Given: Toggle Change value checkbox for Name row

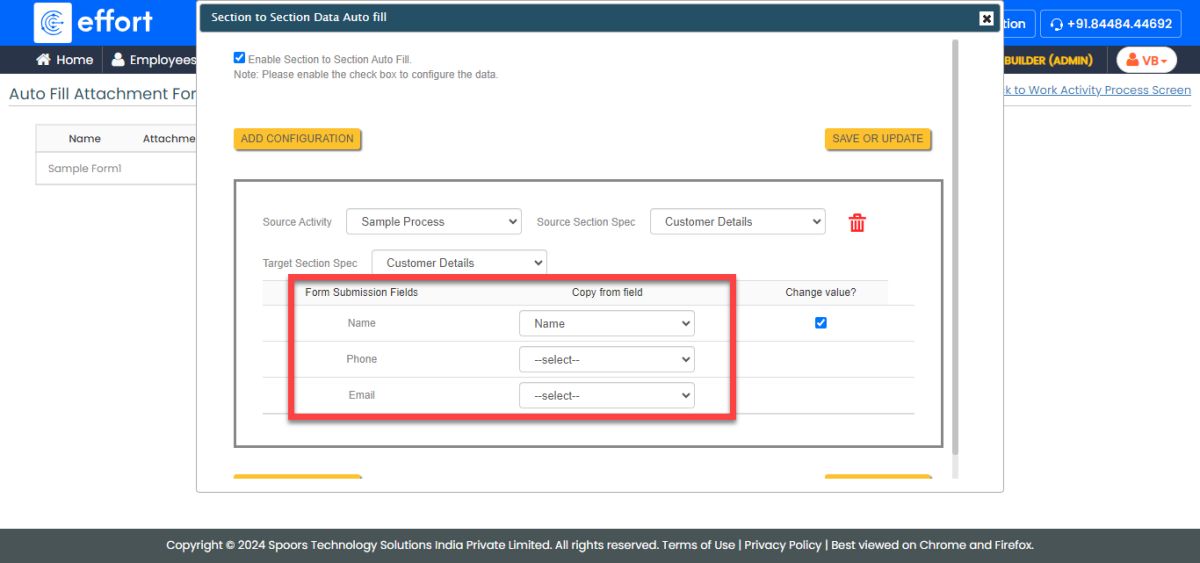Looking at the screenshot, I should [821, 323].
